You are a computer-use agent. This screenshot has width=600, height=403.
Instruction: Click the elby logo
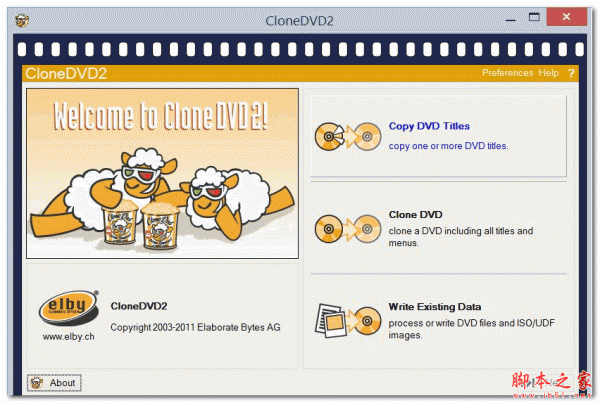(x=69, y=308)
